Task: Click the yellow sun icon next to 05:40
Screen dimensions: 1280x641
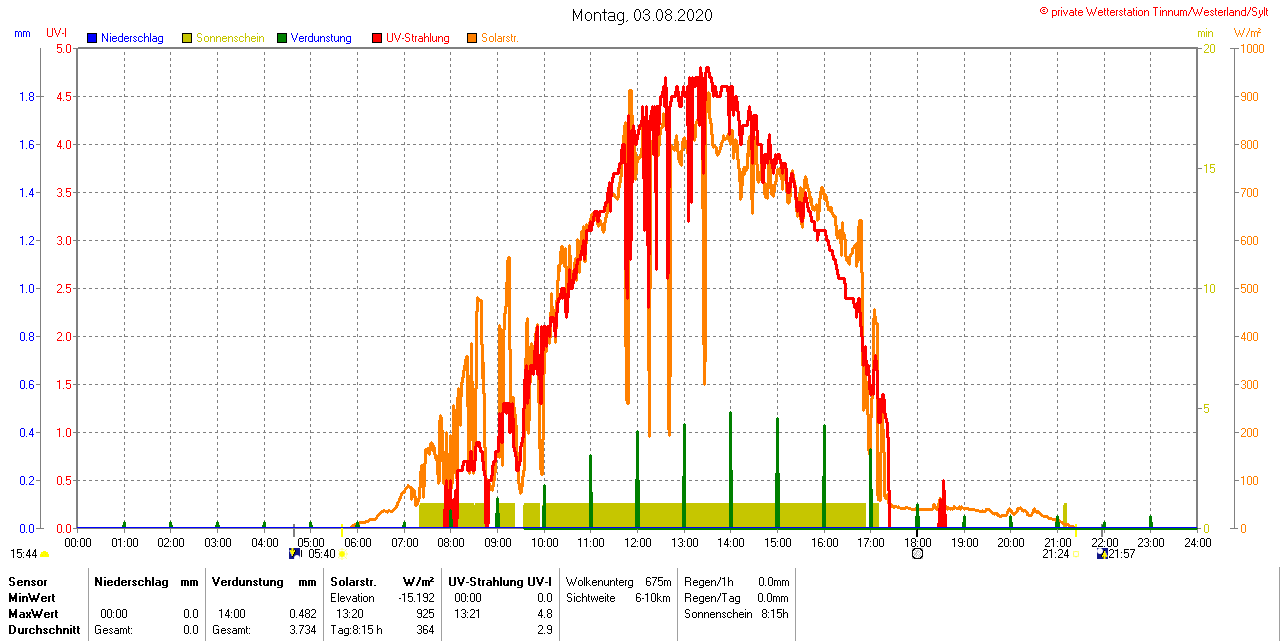Action: tap(342, 553)
